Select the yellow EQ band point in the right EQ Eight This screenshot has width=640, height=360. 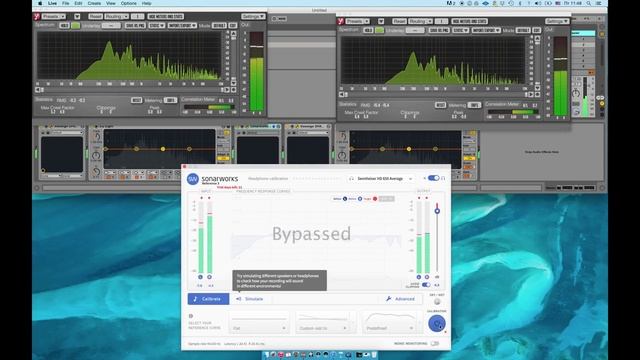409,149
